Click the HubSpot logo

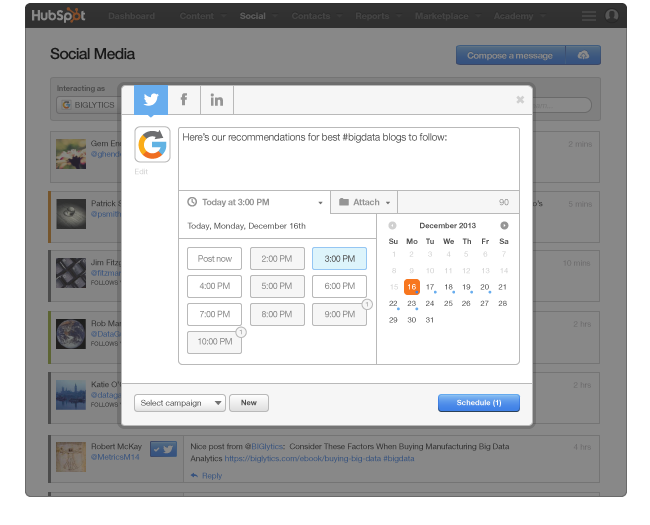(x=60, y=16)
